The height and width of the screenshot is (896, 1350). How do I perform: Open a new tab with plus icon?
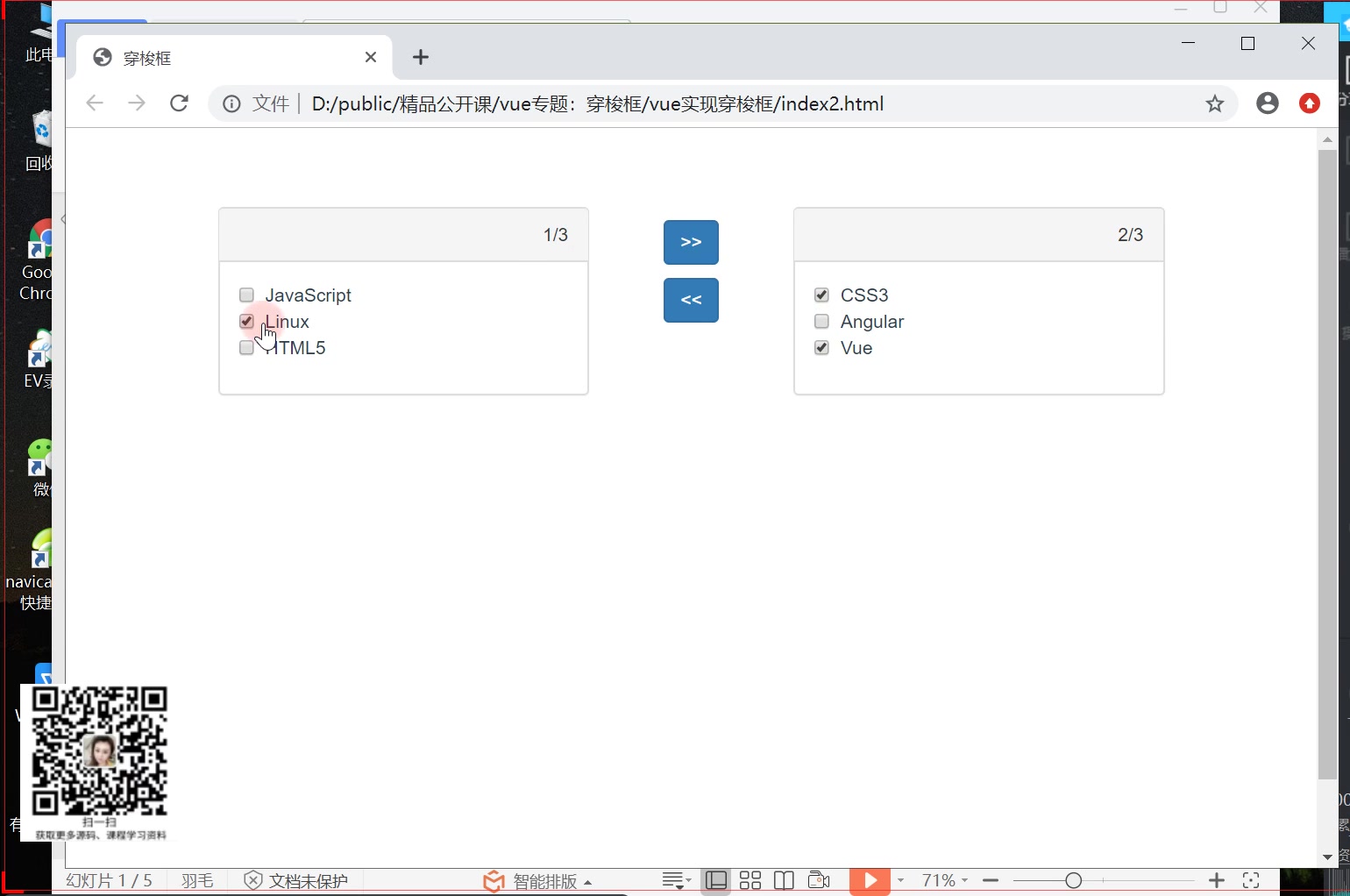[x=421, y=57]
